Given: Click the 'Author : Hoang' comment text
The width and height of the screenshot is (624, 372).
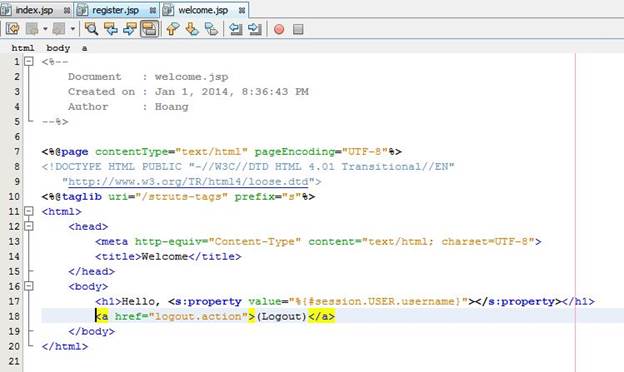Looking at the screenshot, I should point(128,107).
